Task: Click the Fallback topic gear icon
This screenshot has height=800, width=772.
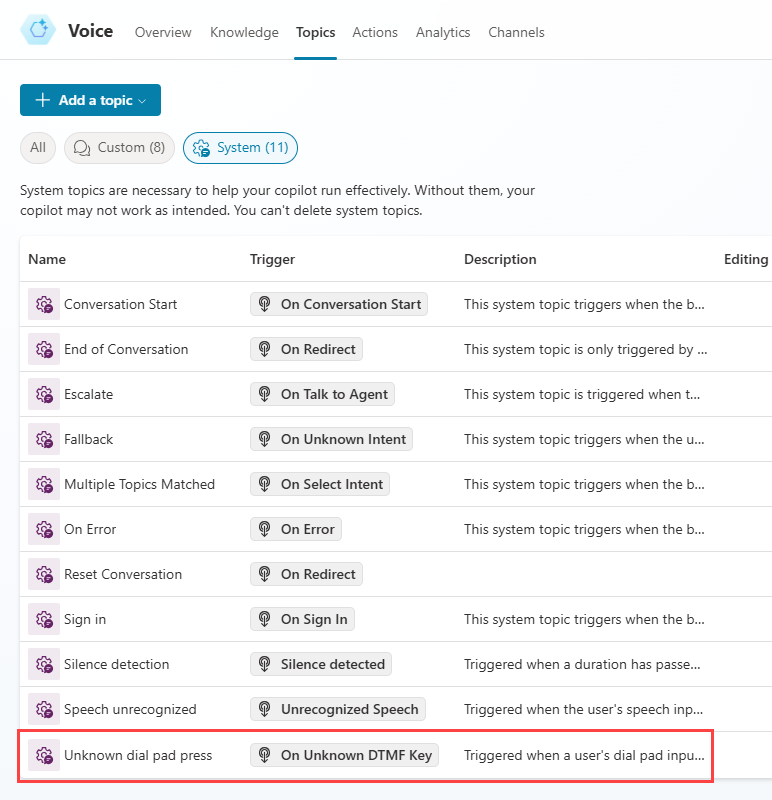Action: click(44, 439)
